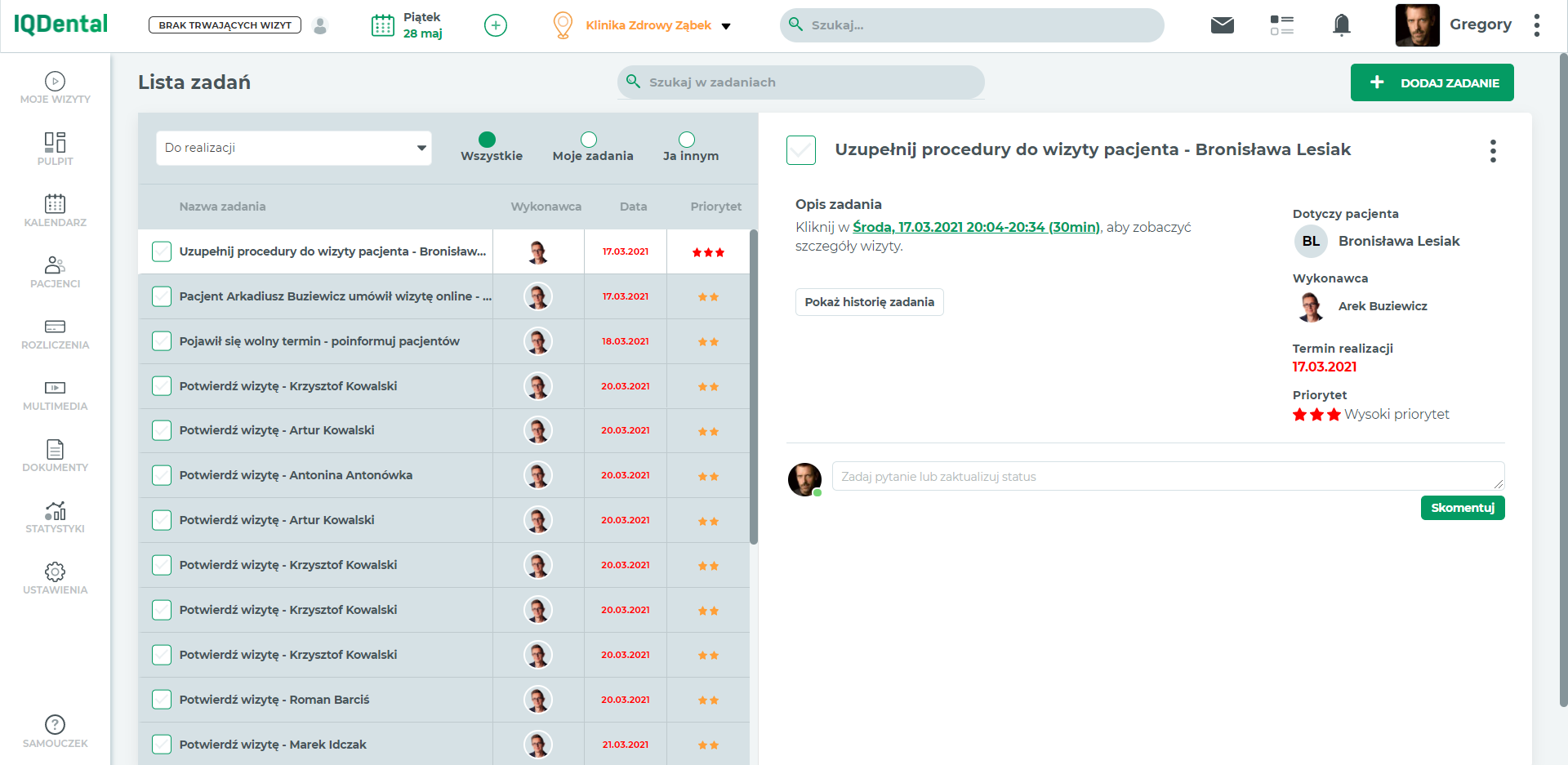Sort by Data column header
Image resolution: width=1568 pixels, height=765 pixels.
point(633,207)
